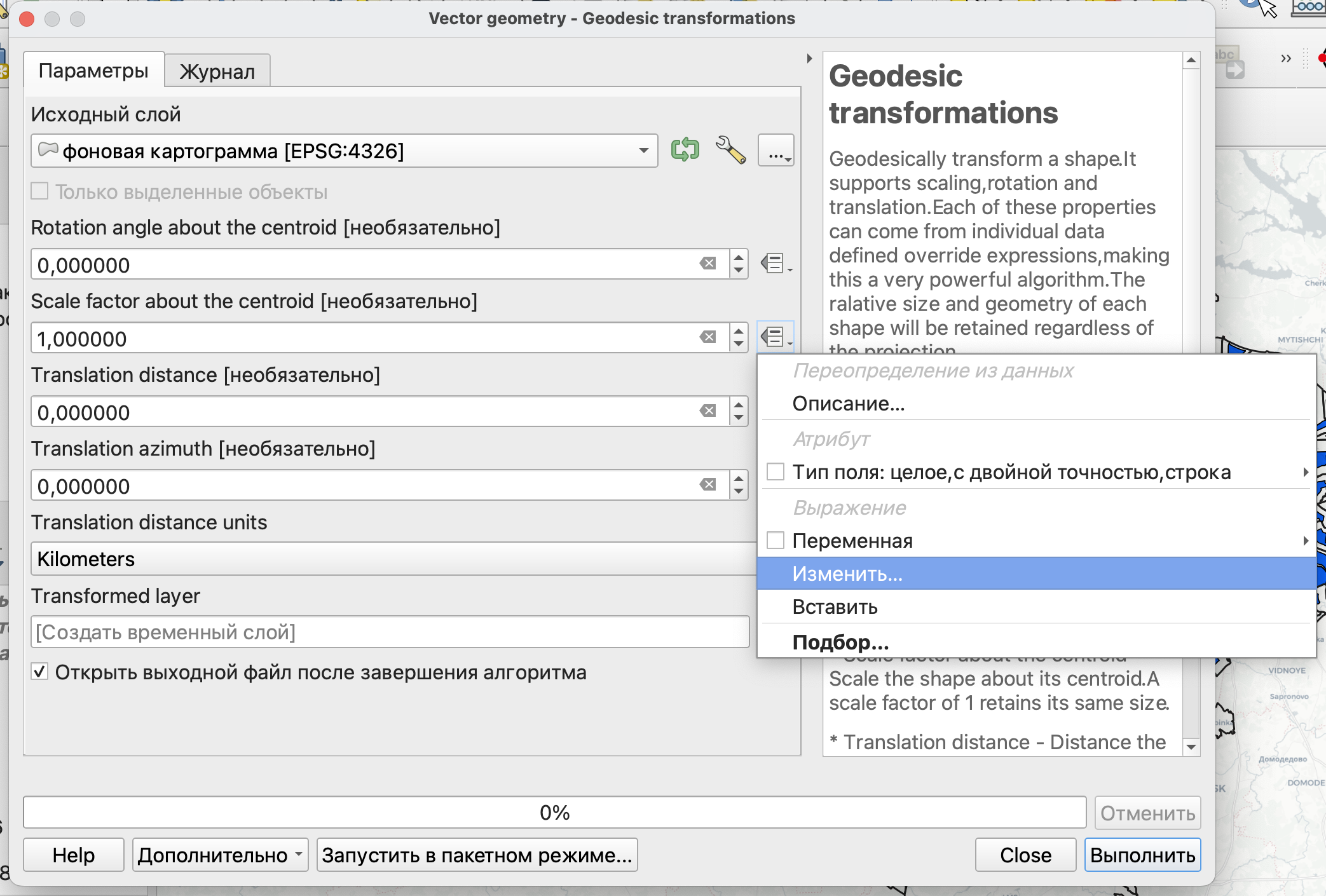Clear the rotation angle value
The width and height of the screenshot is (1326, 896).
pyautogui.click(x=707, y=264)
